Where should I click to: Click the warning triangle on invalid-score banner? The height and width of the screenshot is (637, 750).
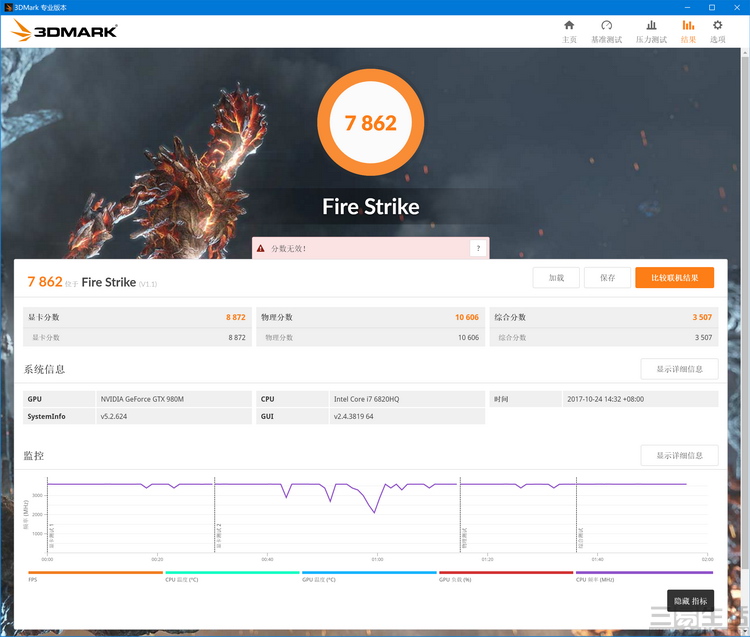coord(261,248)
